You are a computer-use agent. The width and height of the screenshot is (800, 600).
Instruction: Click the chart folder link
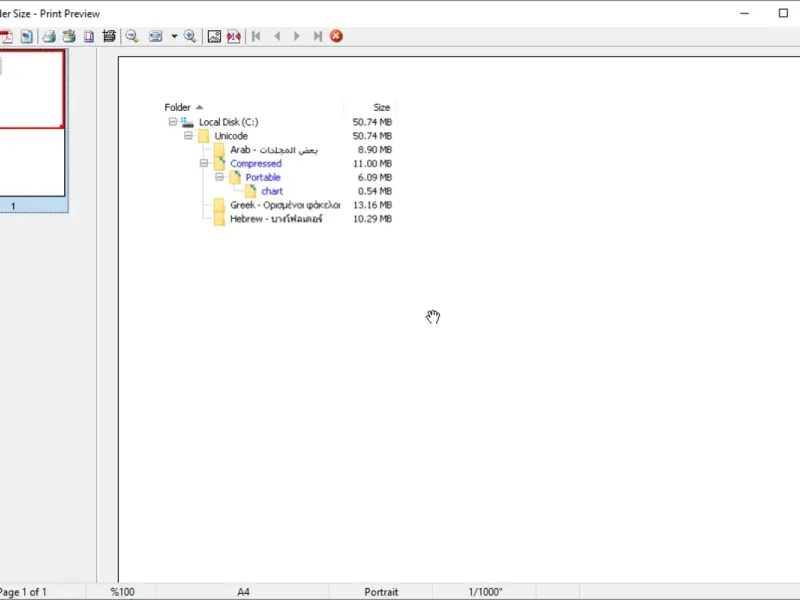tap(272, 191)
